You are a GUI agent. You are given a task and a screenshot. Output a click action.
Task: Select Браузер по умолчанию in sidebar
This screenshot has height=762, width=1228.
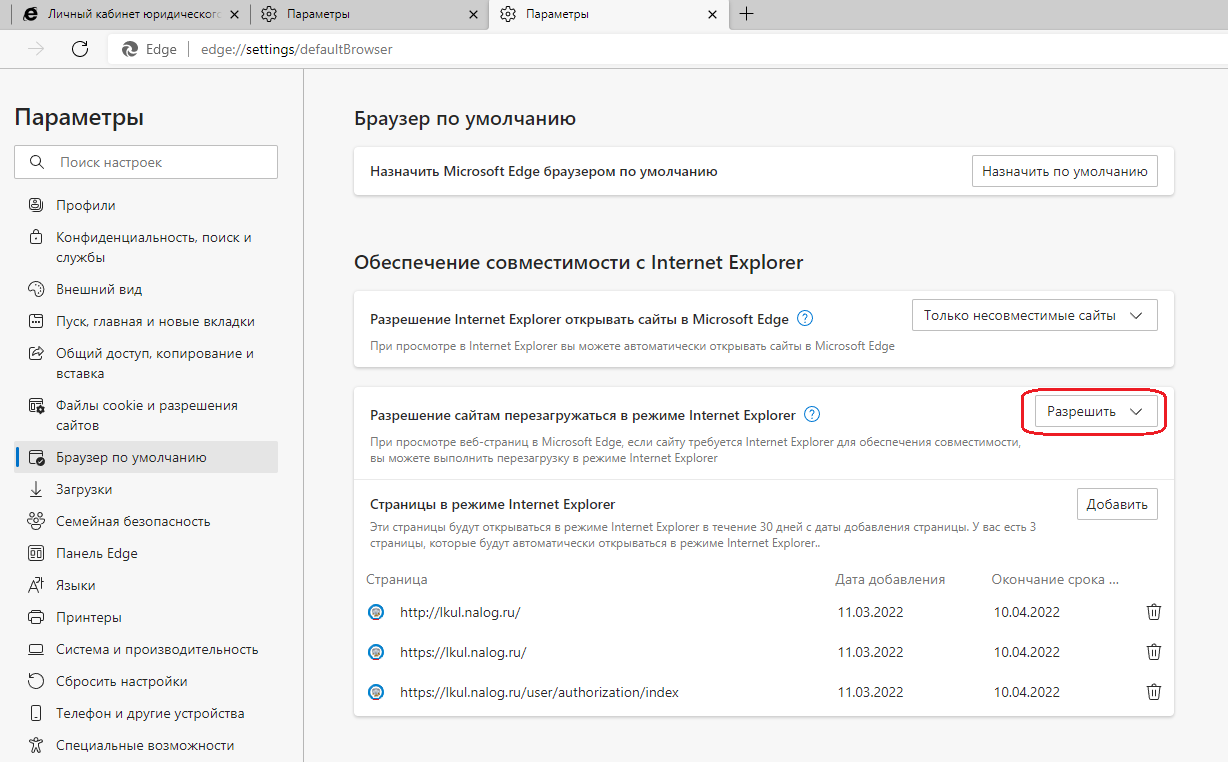point(146,457)
